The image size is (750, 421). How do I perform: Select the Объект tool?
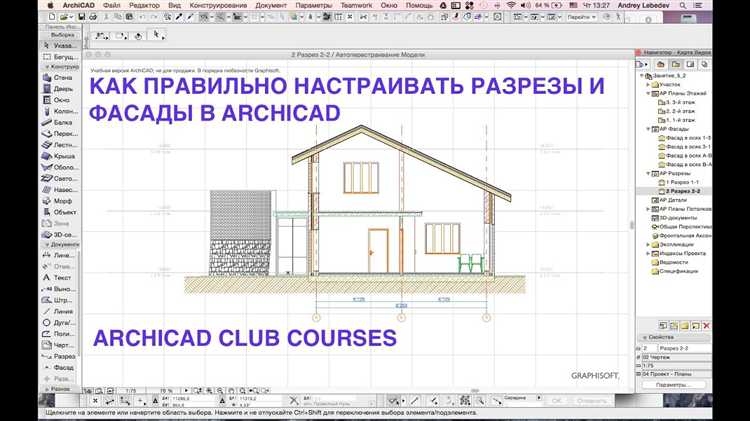[58, 212]
